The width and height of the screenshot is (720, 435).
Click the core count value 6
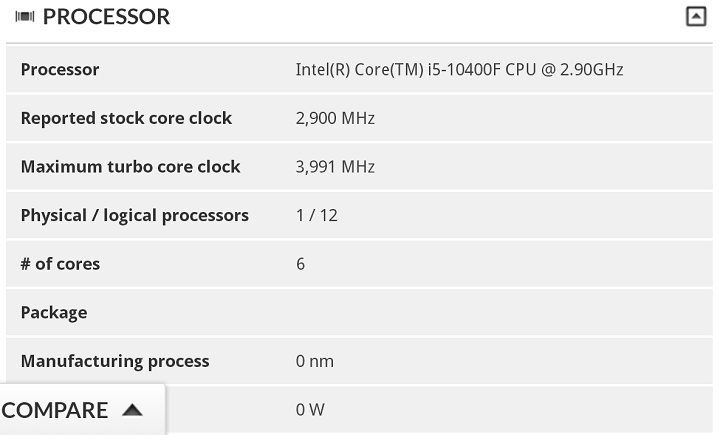point(301,264)
